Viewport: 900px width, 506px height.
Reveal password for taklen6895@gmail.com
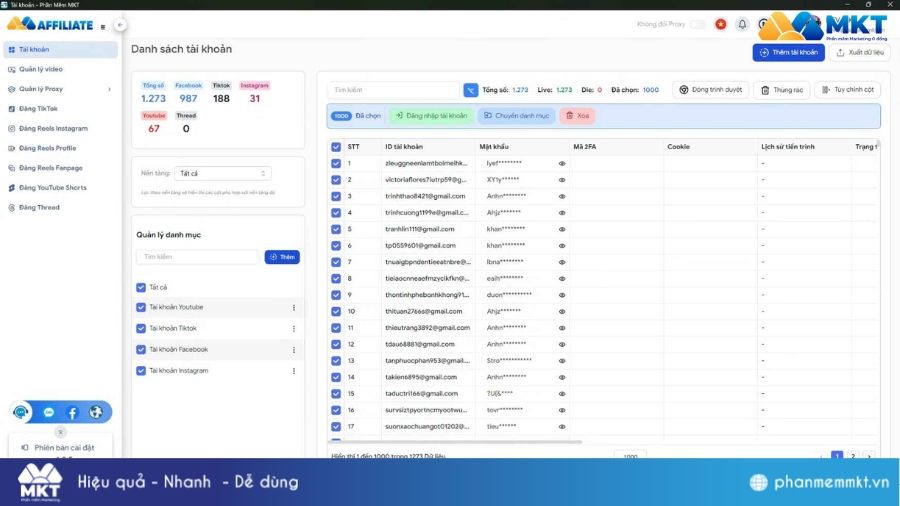(562, 377)
